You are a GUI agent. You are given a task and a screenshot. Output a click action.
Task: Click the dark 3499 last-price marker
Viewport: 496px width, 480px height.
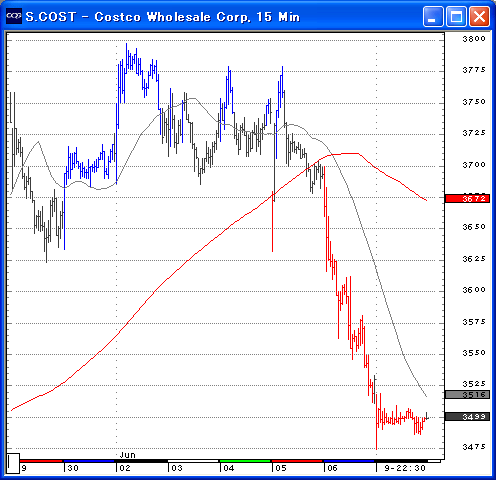[x=467, y=417]
